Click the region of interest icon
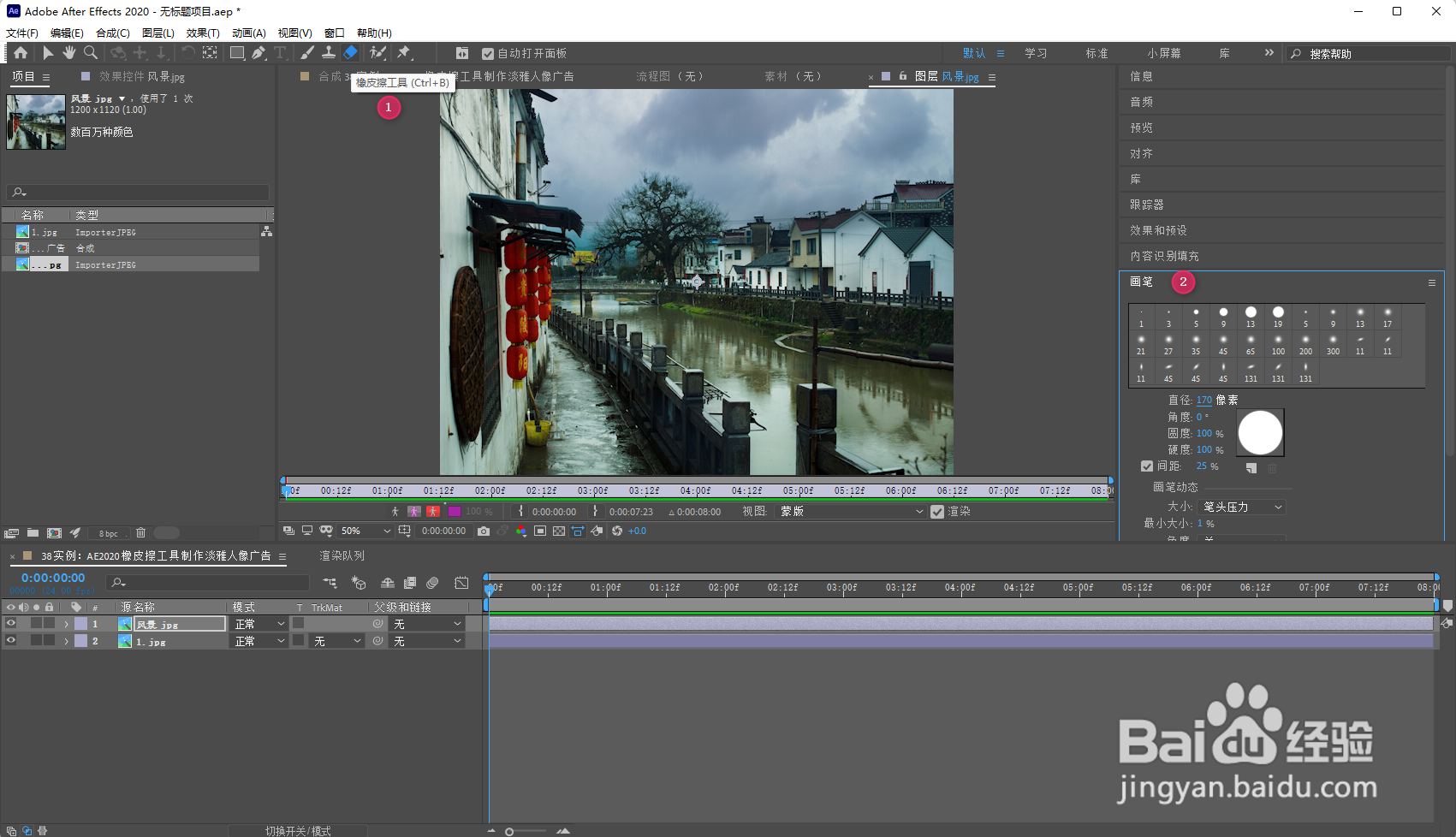The height and width of the screenshot is (837, 1456). click(540, 531)
